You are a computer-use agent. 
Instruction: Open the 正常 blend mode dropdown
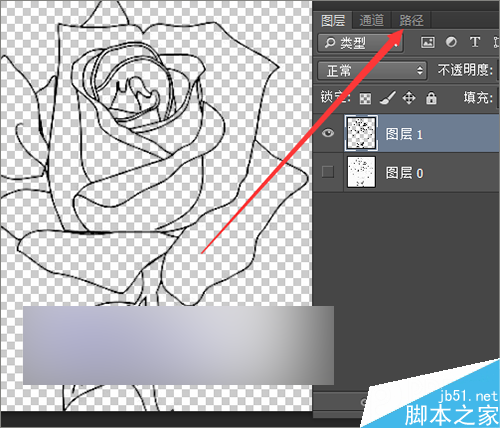372,70
